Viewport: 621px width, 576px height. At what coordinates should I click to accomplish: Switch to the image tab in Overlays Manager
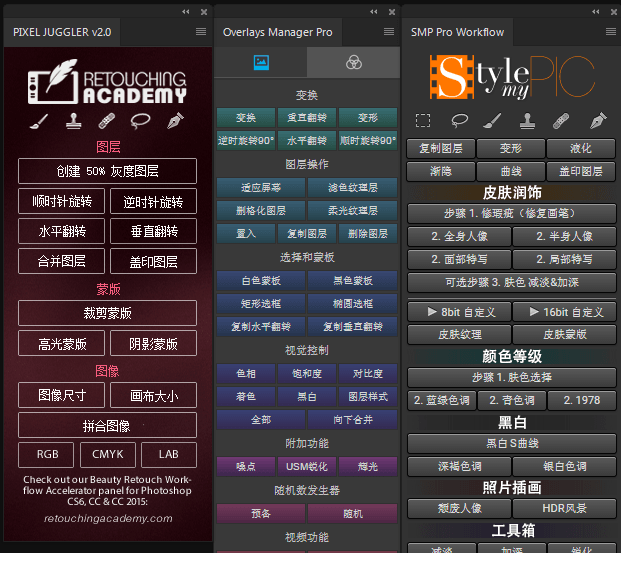tap(261, 62)
